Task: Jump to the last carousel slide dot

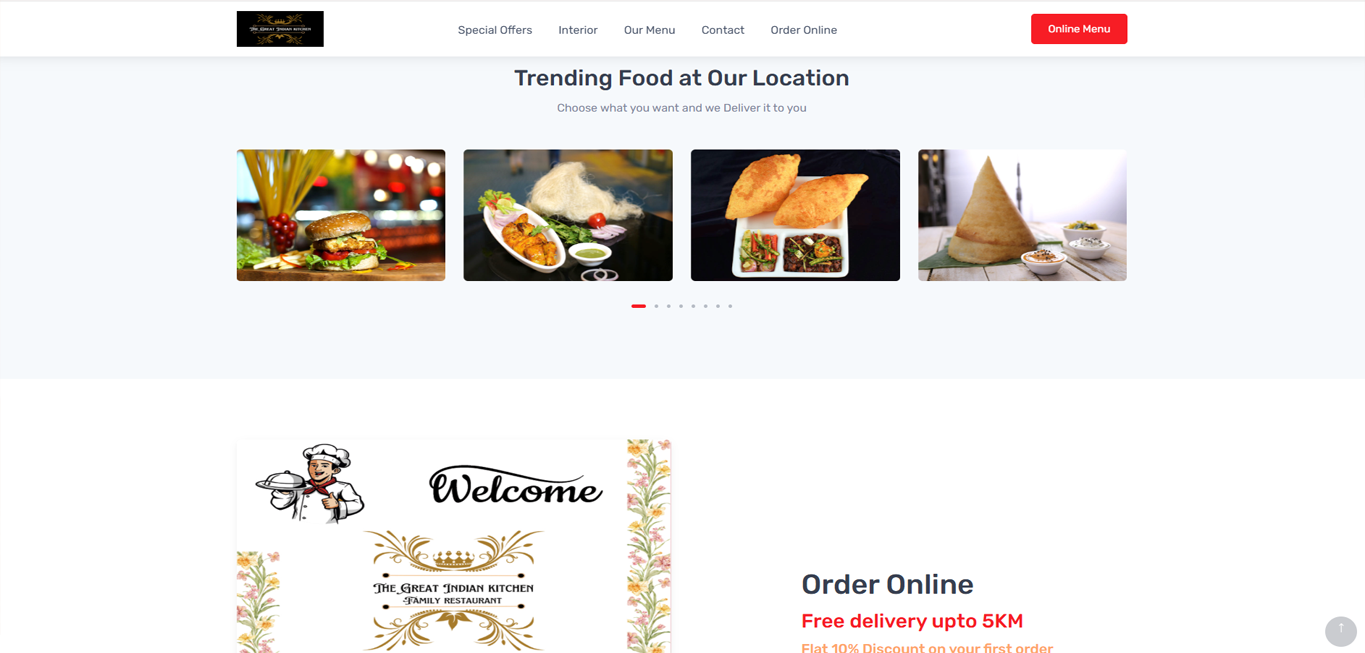Action: (x=730, y=306)
